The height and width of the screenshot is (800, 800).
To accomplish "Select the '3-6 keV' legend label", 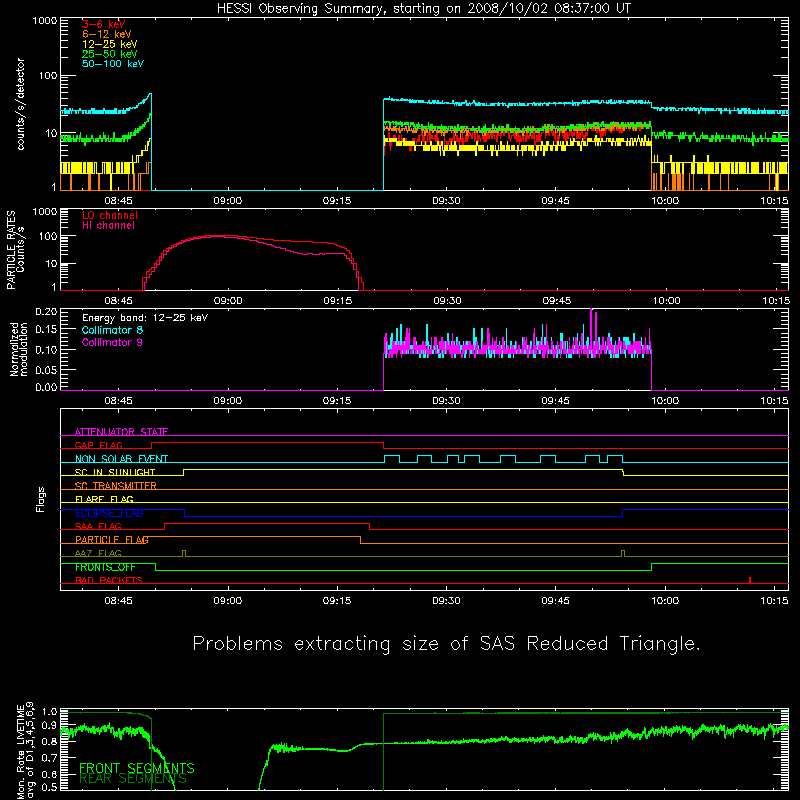I will (103, 24).
